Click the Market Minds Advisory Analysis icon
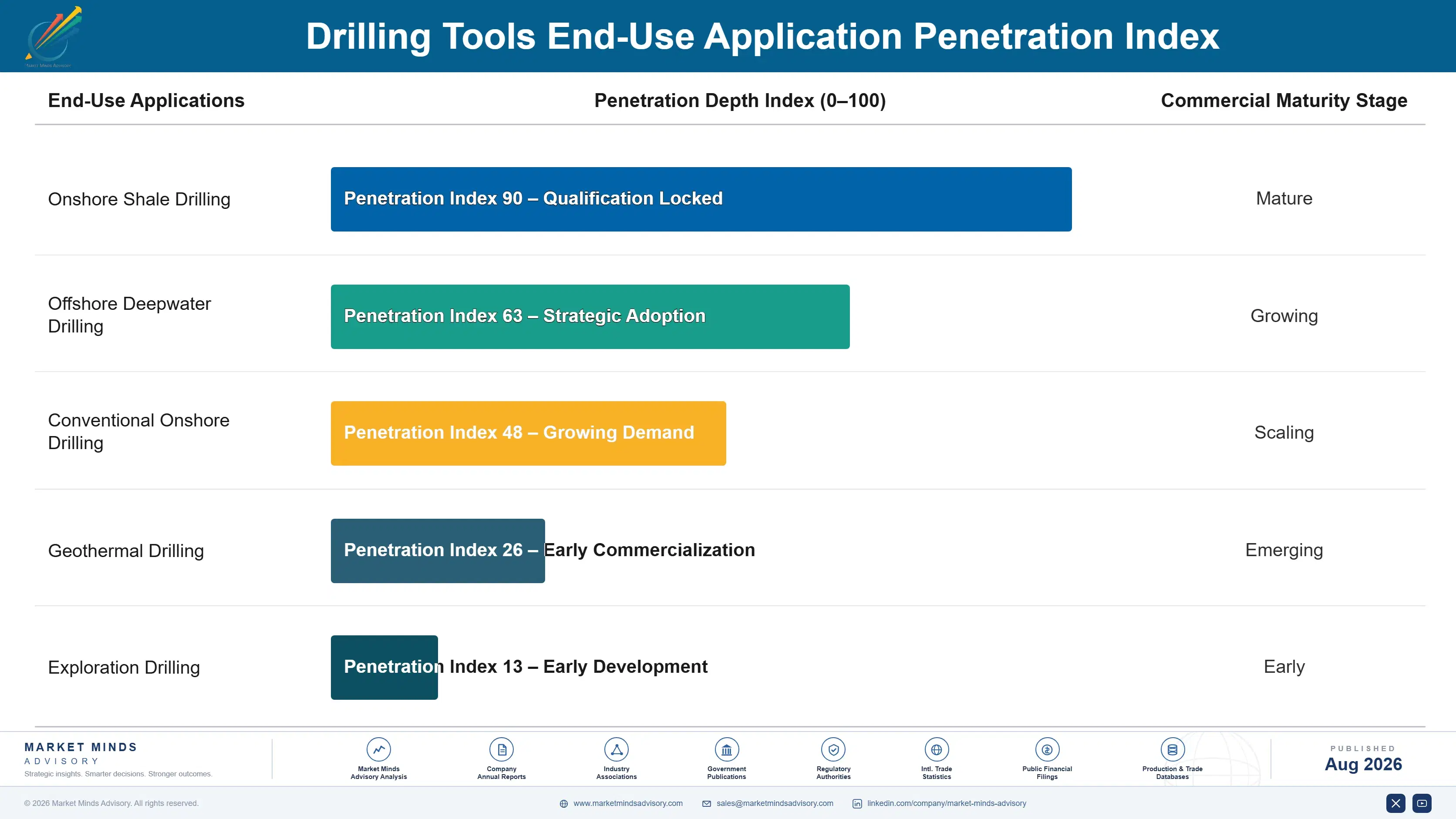The height and width of the screenshot is (819, 1456). (379, 749)
